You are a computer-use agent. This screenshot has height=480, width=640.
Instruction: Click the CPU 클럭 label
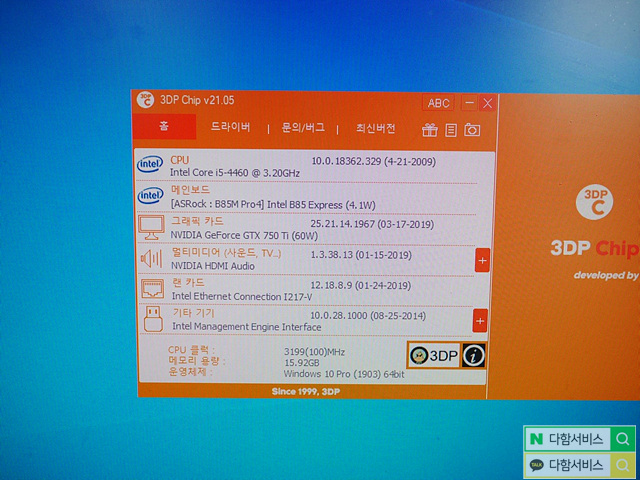pos(191,350)
